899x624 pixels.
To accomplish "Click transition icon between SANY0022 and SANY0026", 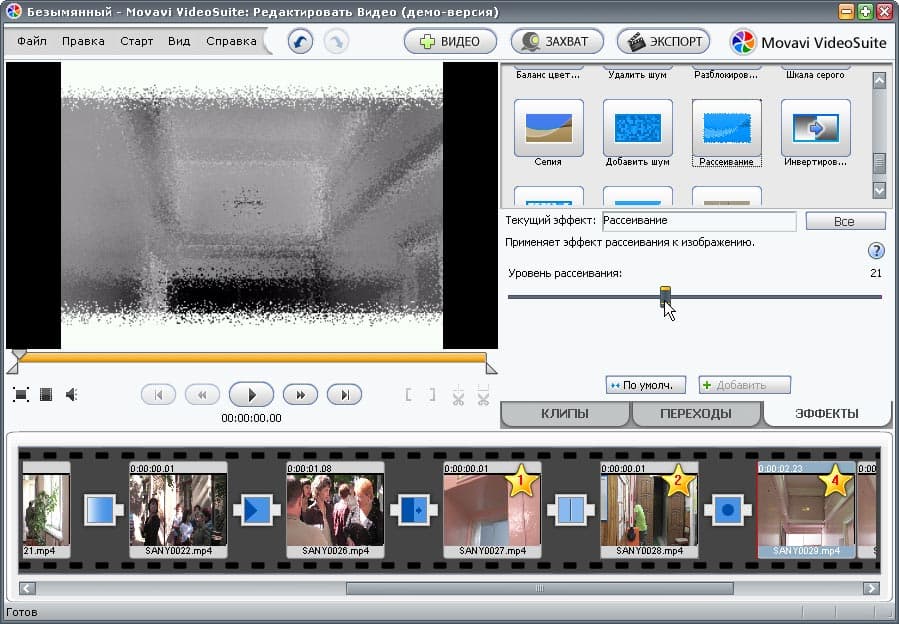I will (x=257, y=510).
